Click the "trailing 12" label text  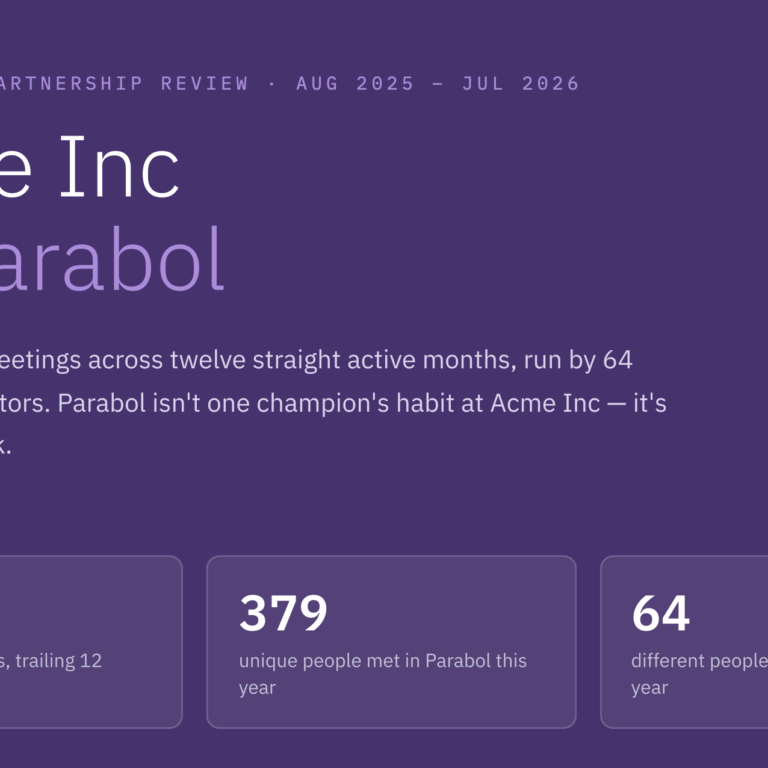pyautogui.click(x=58, y=661)
